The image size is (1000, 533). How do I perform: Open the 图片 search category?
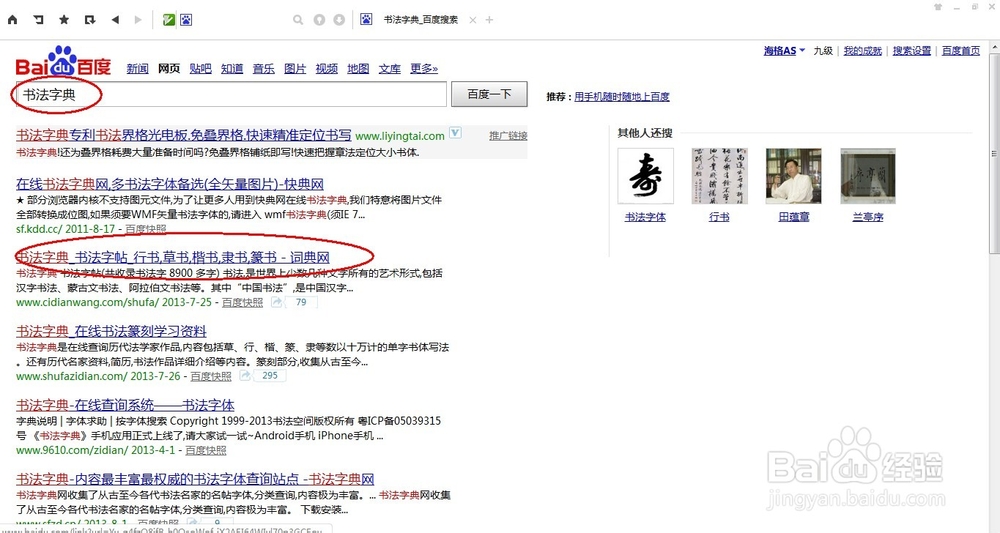(x=295, y=68)
